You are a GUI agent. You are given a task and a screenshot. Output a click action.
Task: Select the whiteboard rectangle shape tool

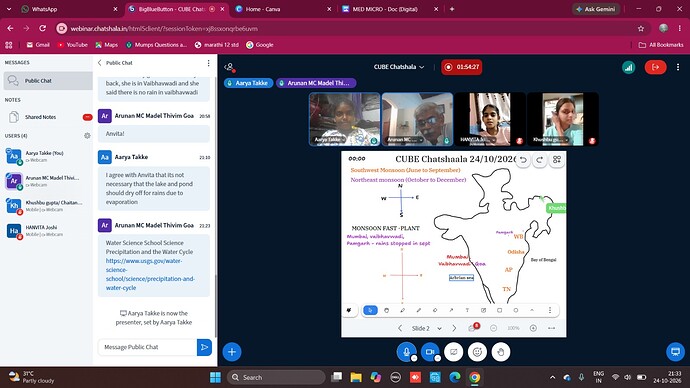(x=499, y=310)
